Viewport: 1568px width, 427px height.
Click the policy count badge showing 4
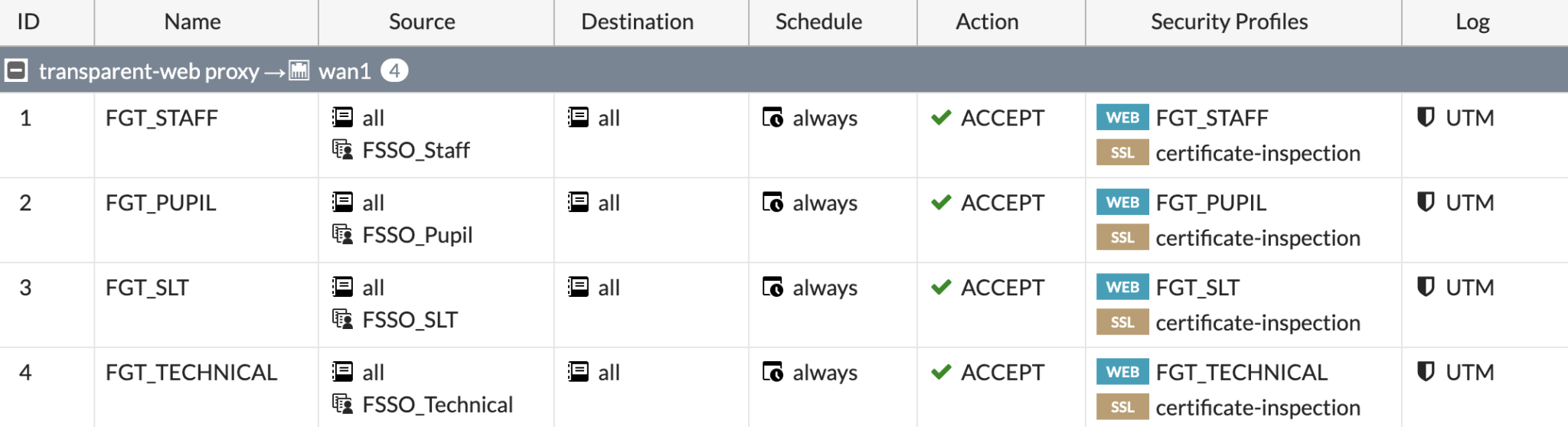pyautogui.click(x=394, y=71)
